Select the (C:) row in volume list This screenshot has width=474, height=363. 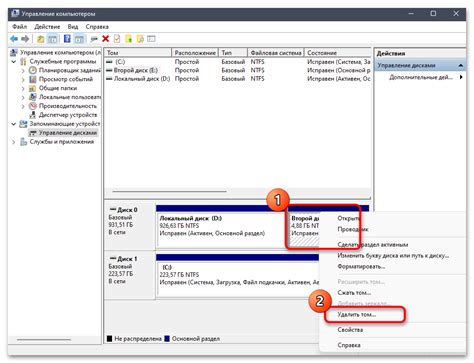(238, 62)
